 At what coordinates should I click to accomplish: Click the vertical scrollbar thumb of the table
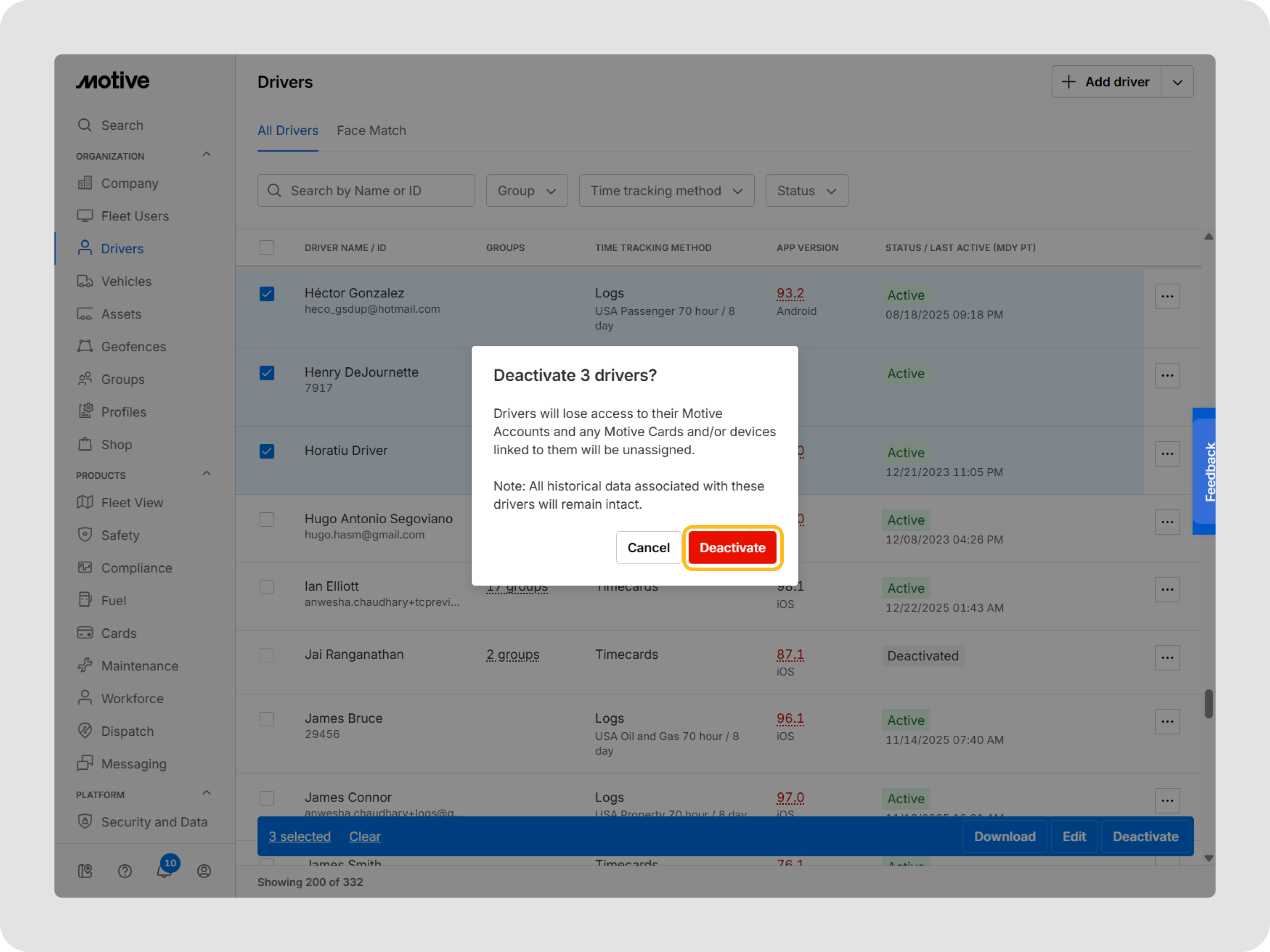coord(1209,704)
